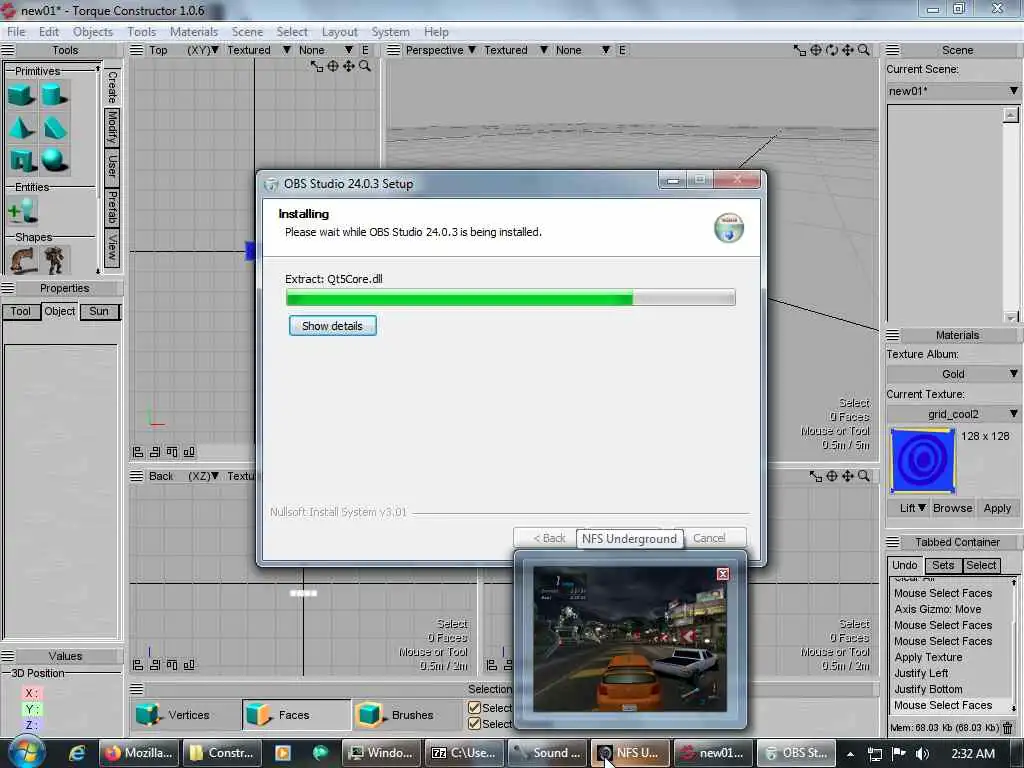Open the Lift dropdown in Materials

(x=912, y=508)
